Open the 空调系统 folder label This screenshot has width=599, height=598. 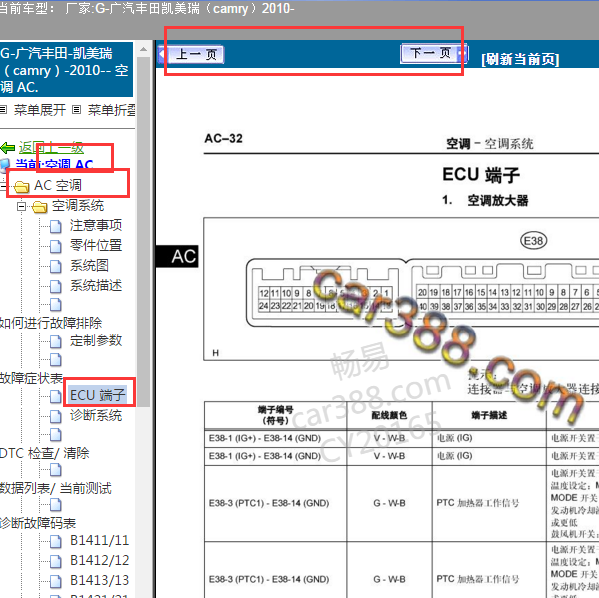click(78, 206)
